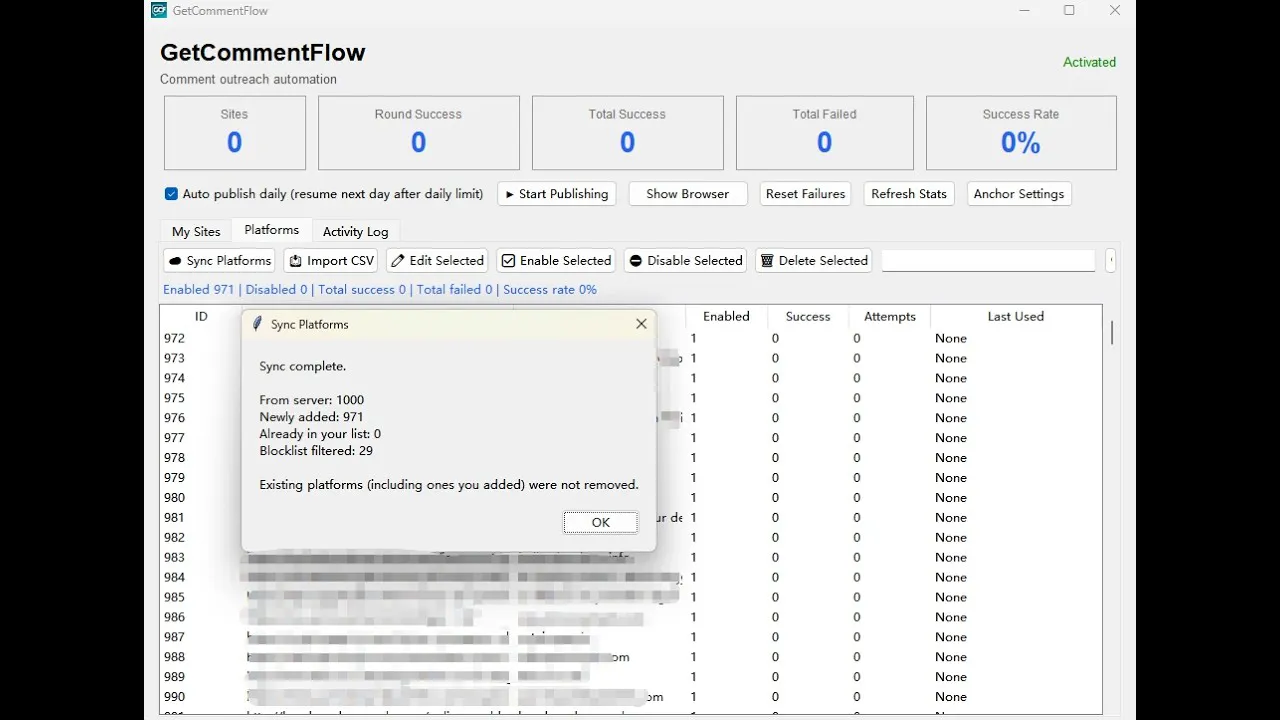Focus the platform search field
Screen dimensions: 1280x720
[988, 261]
